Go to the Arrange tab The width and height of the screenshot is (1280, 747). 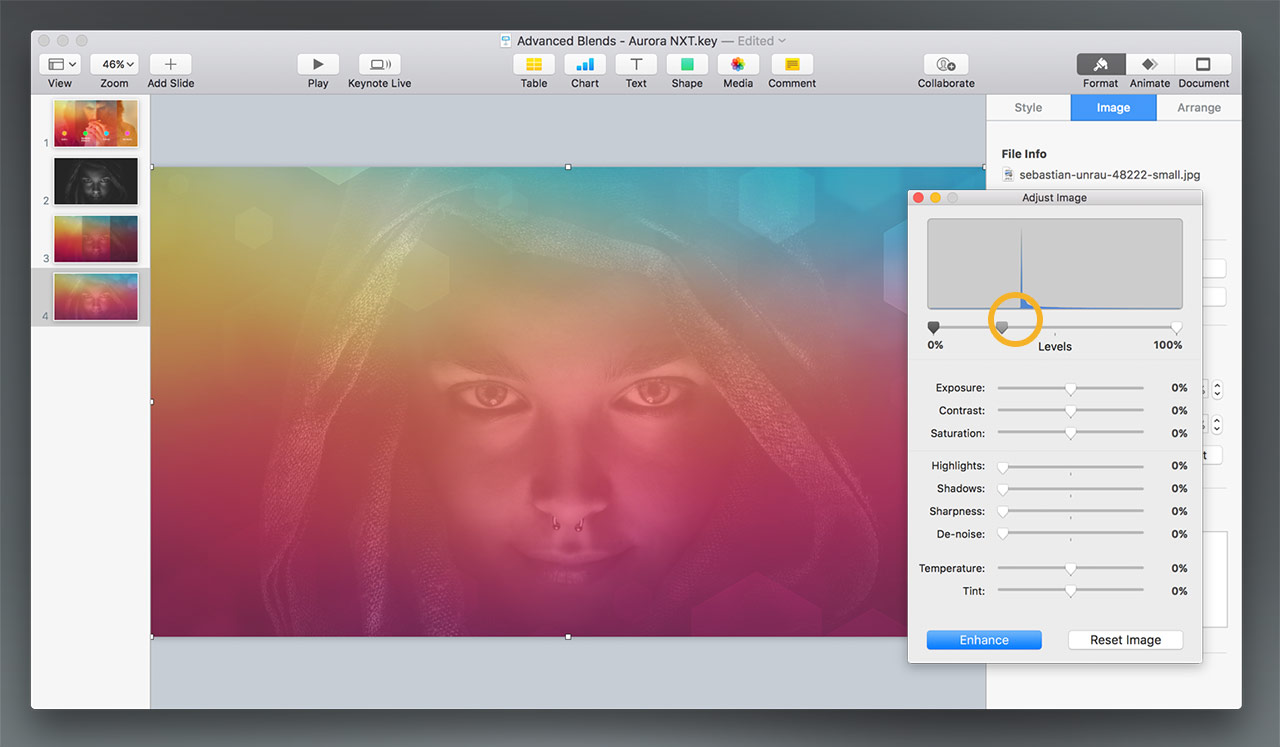coord(1198,108)
